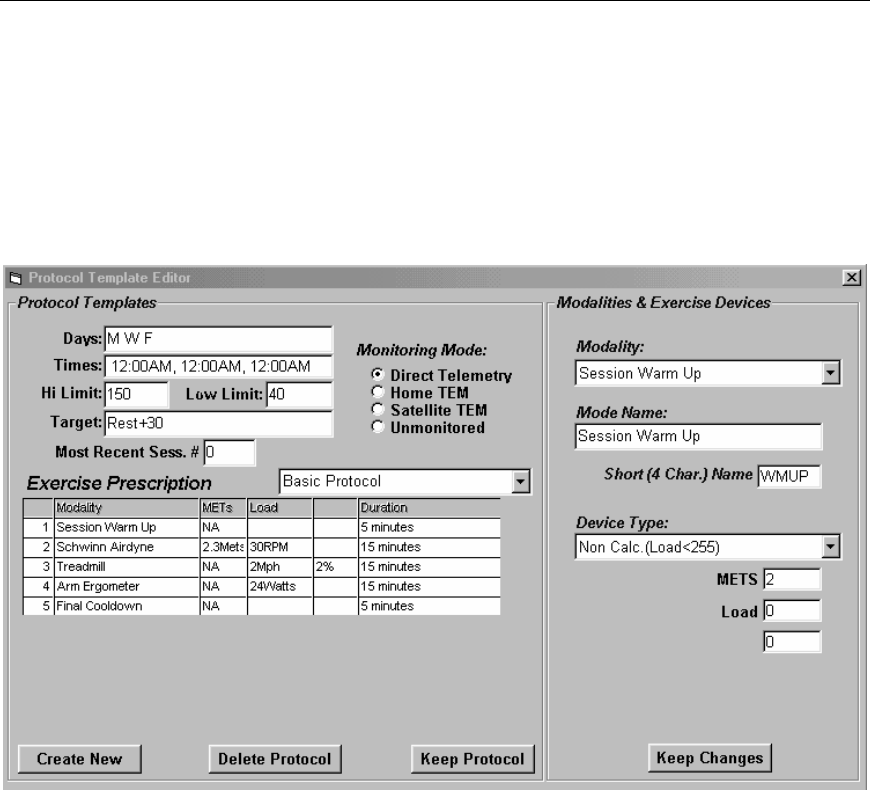Click the Low Limit field showing 40
This screenshot has width=870, height=790.
click(x=300, y=394)
